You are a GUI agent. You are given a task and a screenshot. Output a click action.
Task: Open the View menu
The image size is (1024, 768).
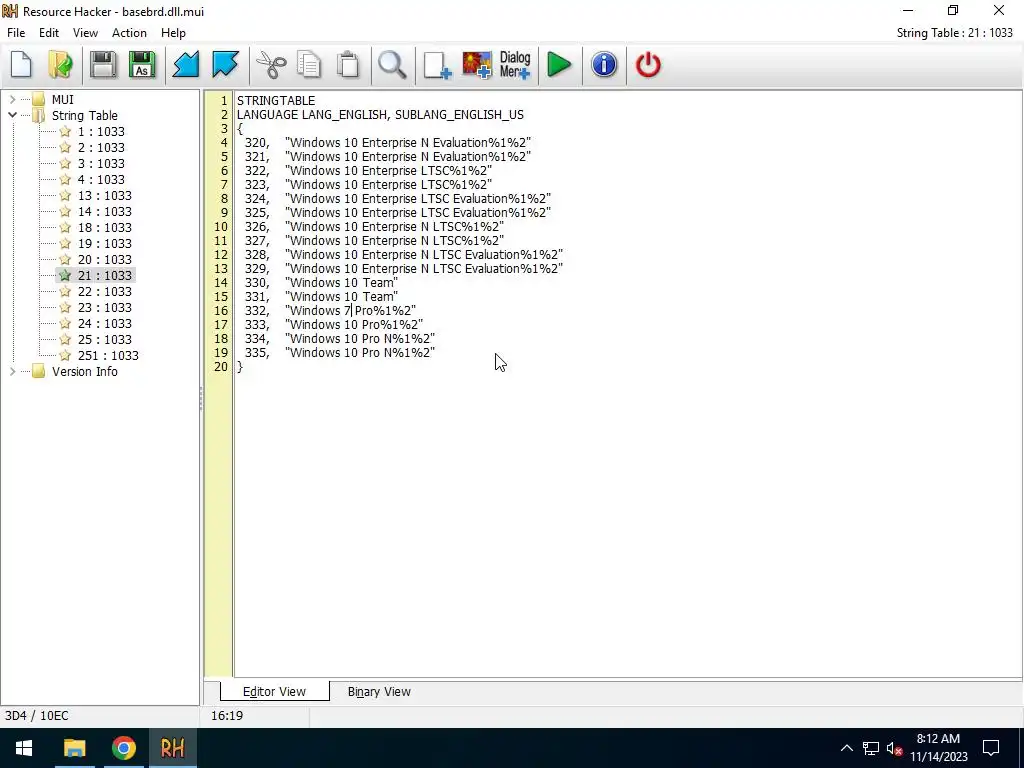[x=85, y=33]
